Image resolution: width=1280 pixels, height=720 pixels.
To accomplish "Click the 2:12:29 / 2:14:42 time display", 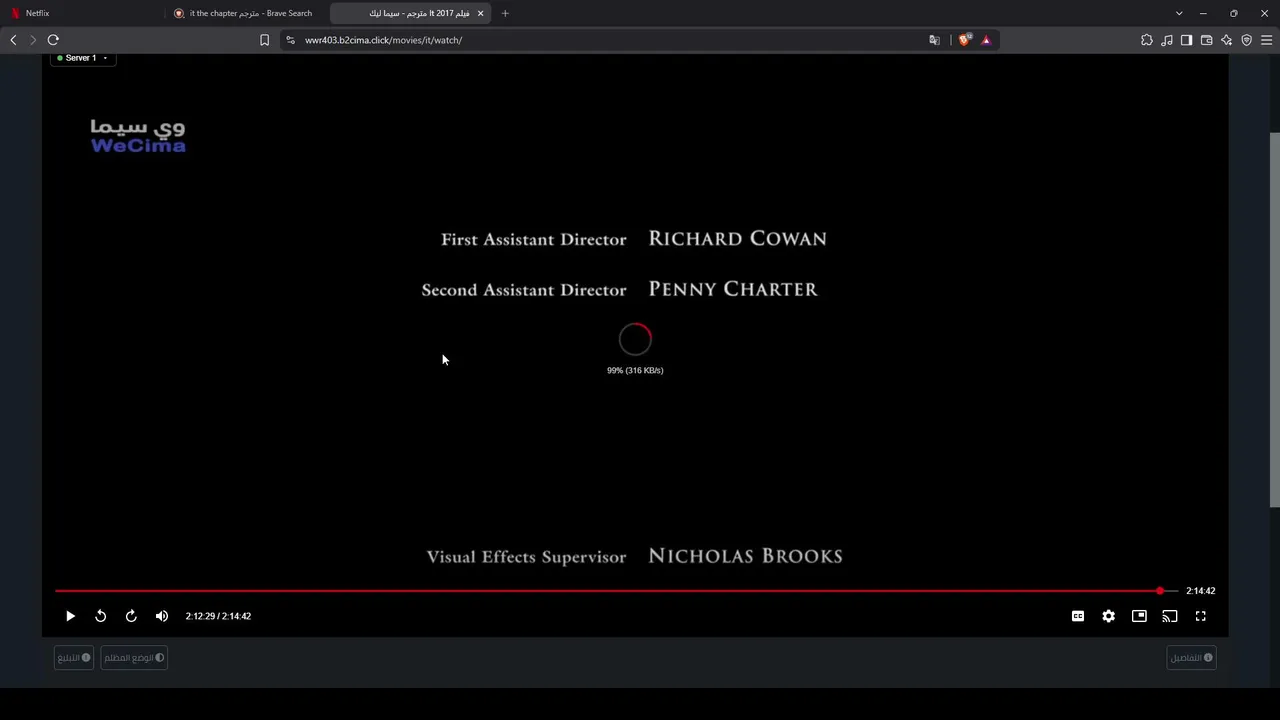I will (218, 616).
